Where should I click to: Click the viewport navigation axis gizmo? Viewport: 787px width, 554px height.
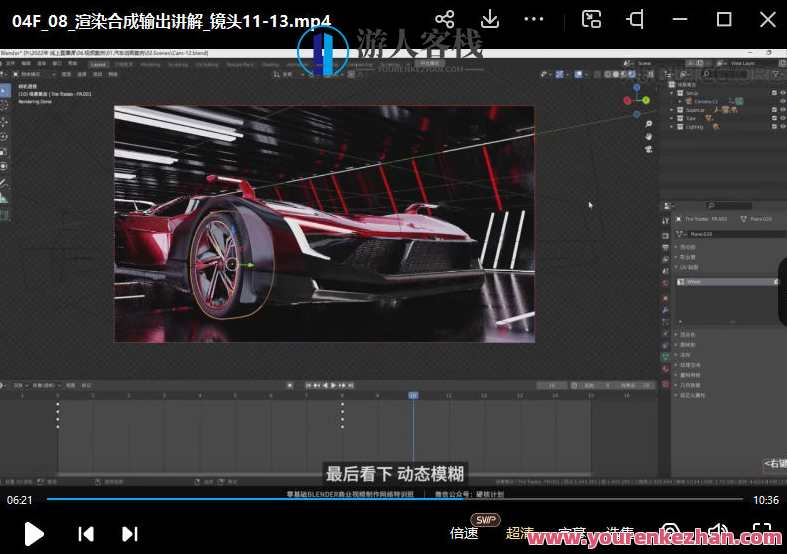tap(636, 101)
